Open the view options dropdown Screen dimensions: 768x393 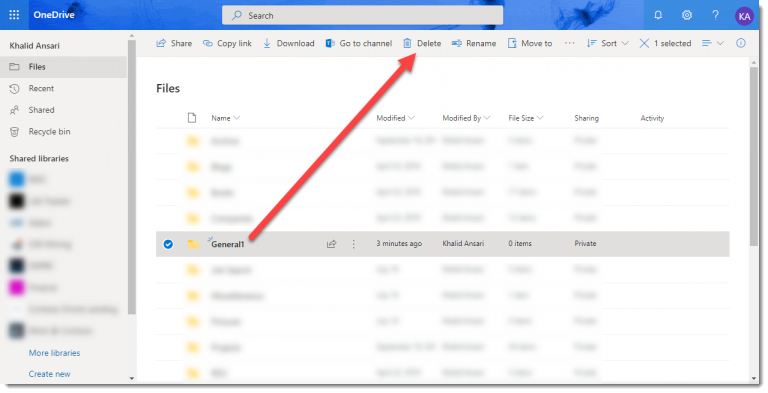click(713, 43)
